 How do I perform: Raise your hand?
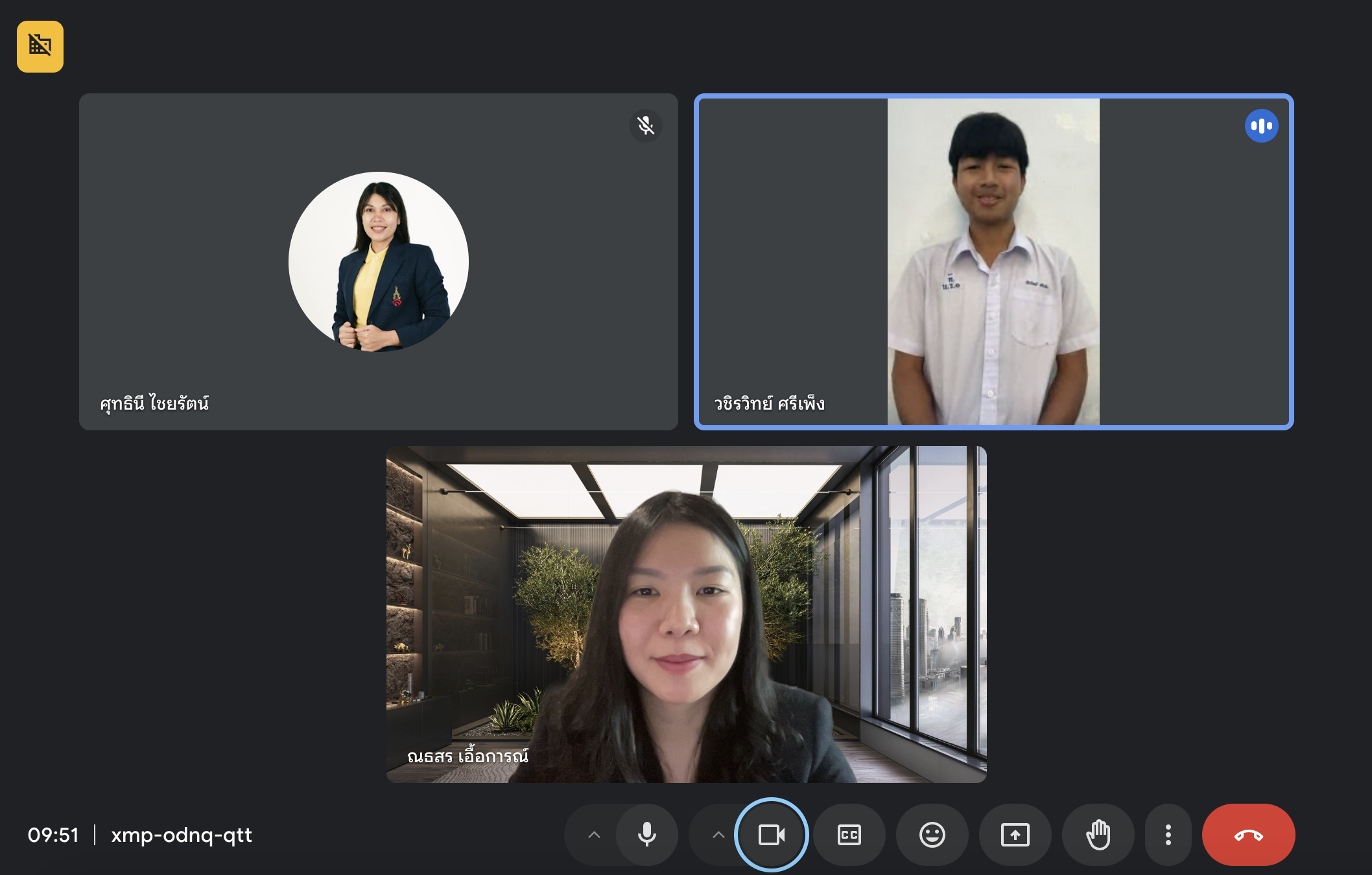click(1098, 835)
